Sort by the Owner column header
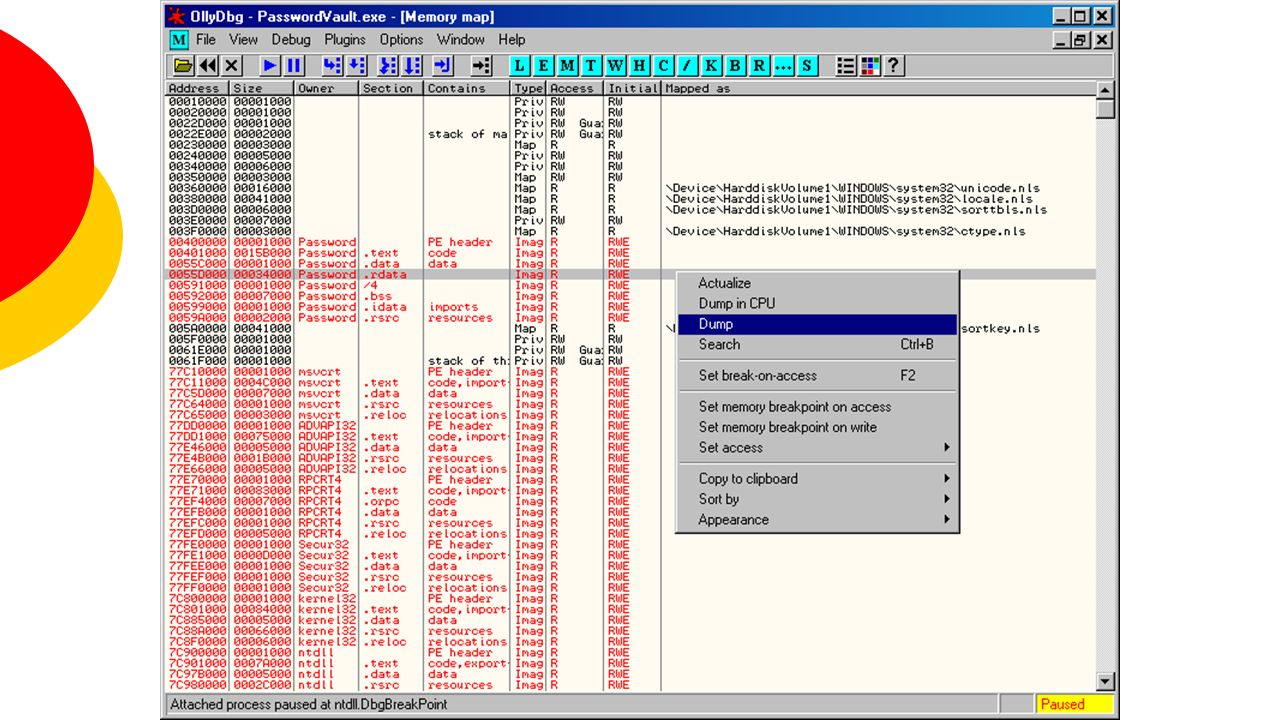This screenshot has width=1280, height=720. pyautogui.click(x=327, y=88)
